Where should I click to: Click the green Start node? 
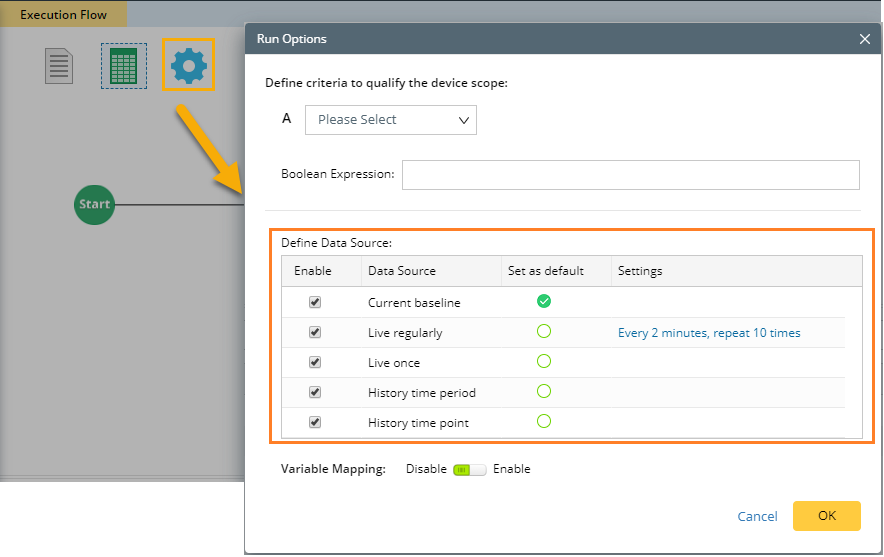95,204
